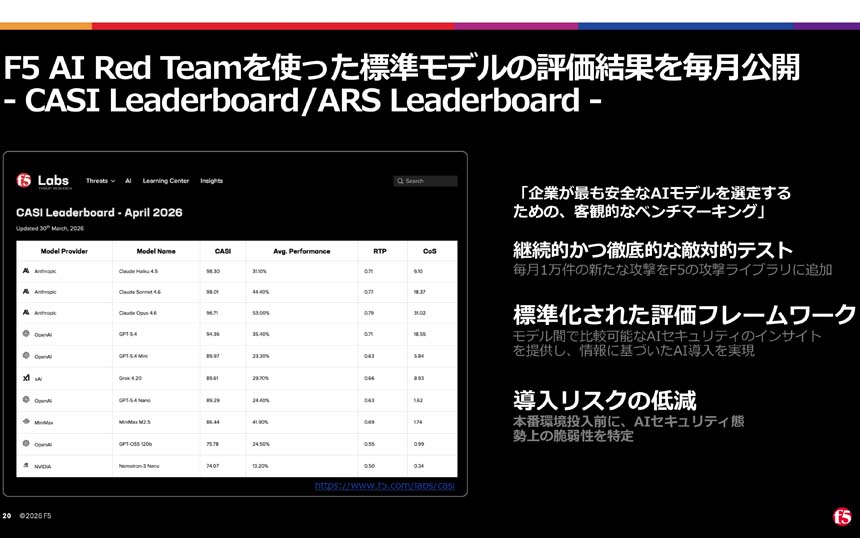Image resolution: width=860 pixels, height=538 pixels.
Task: Open the Learning Center menu
Action: tap(166, 181)
